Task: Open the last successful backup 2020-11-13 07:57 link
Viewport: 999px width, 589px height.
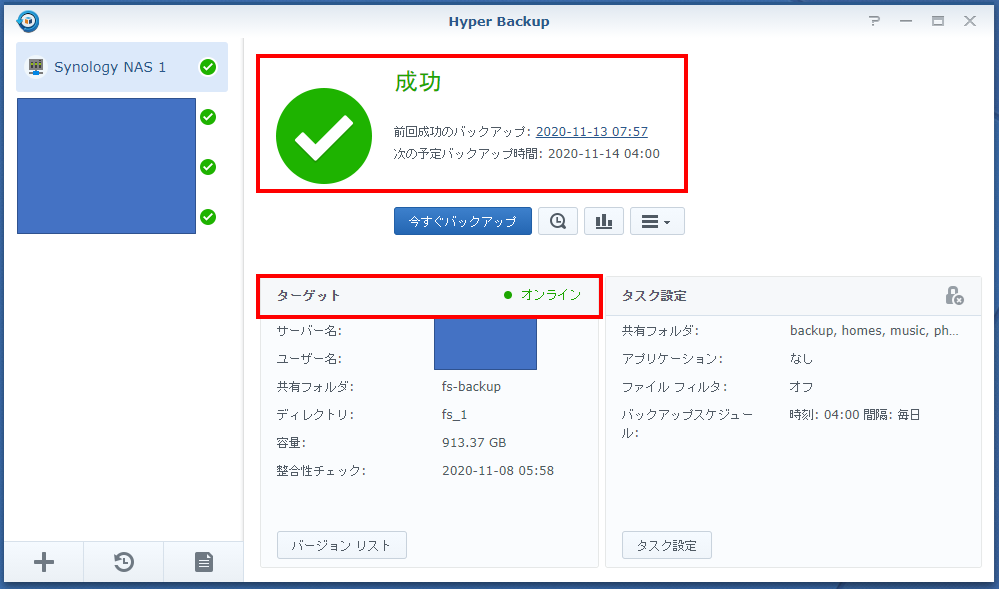Action: pyautogui.click(x=592, y=131)
